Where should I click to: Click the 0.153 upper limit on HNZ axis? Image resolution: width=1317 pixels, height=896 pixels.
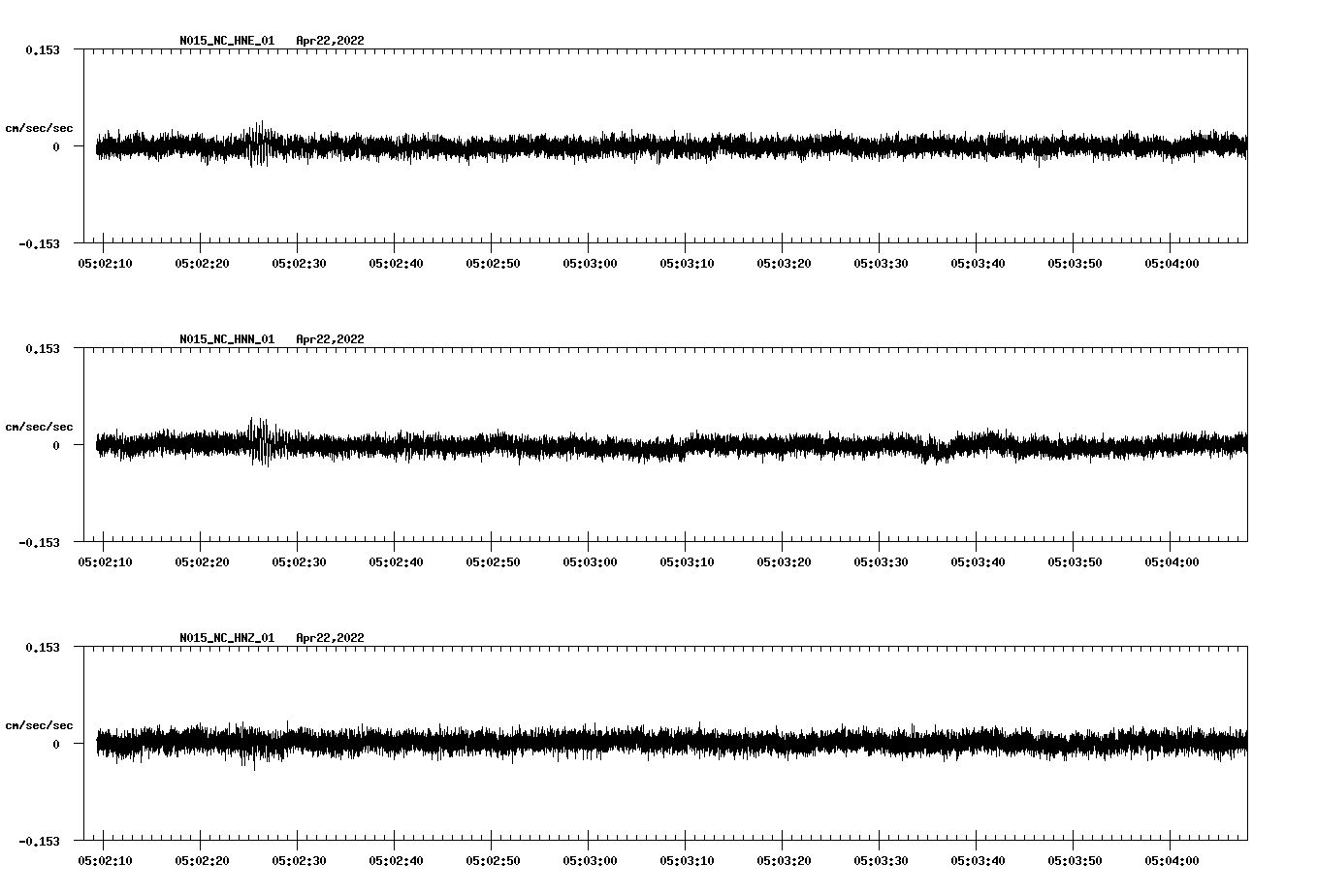tap(43, 647)
